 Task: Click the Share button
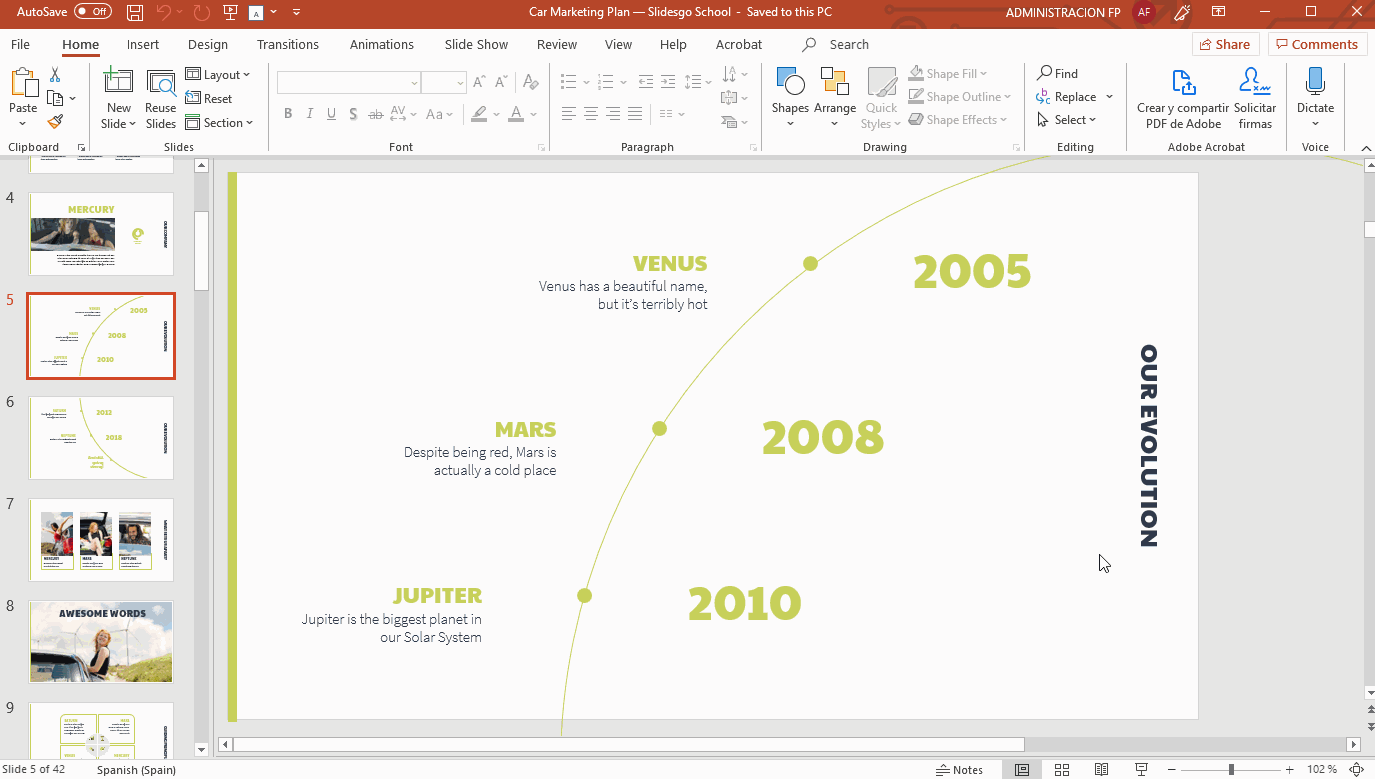click(1224, 44)
